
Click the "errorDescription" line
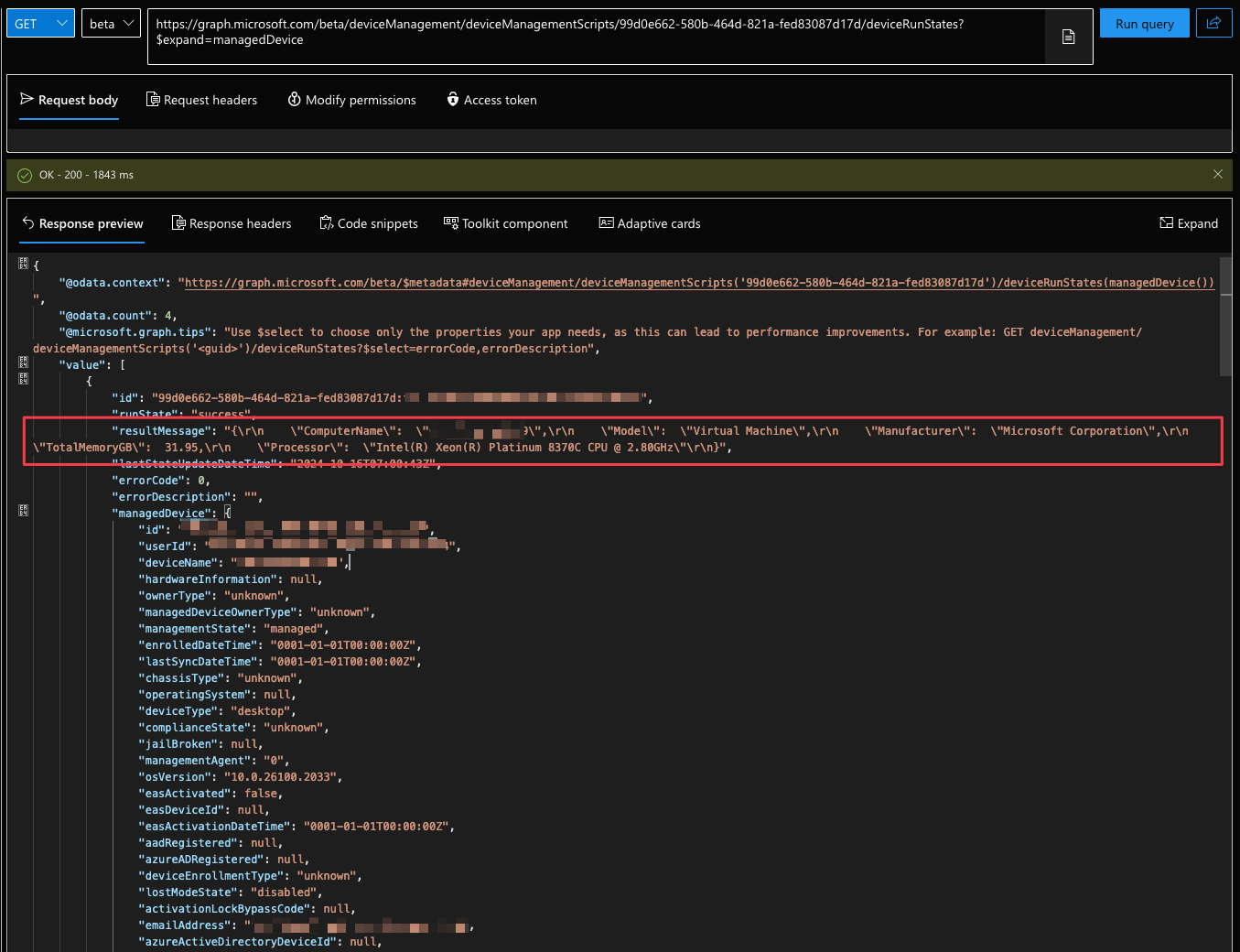click(188, 497)
